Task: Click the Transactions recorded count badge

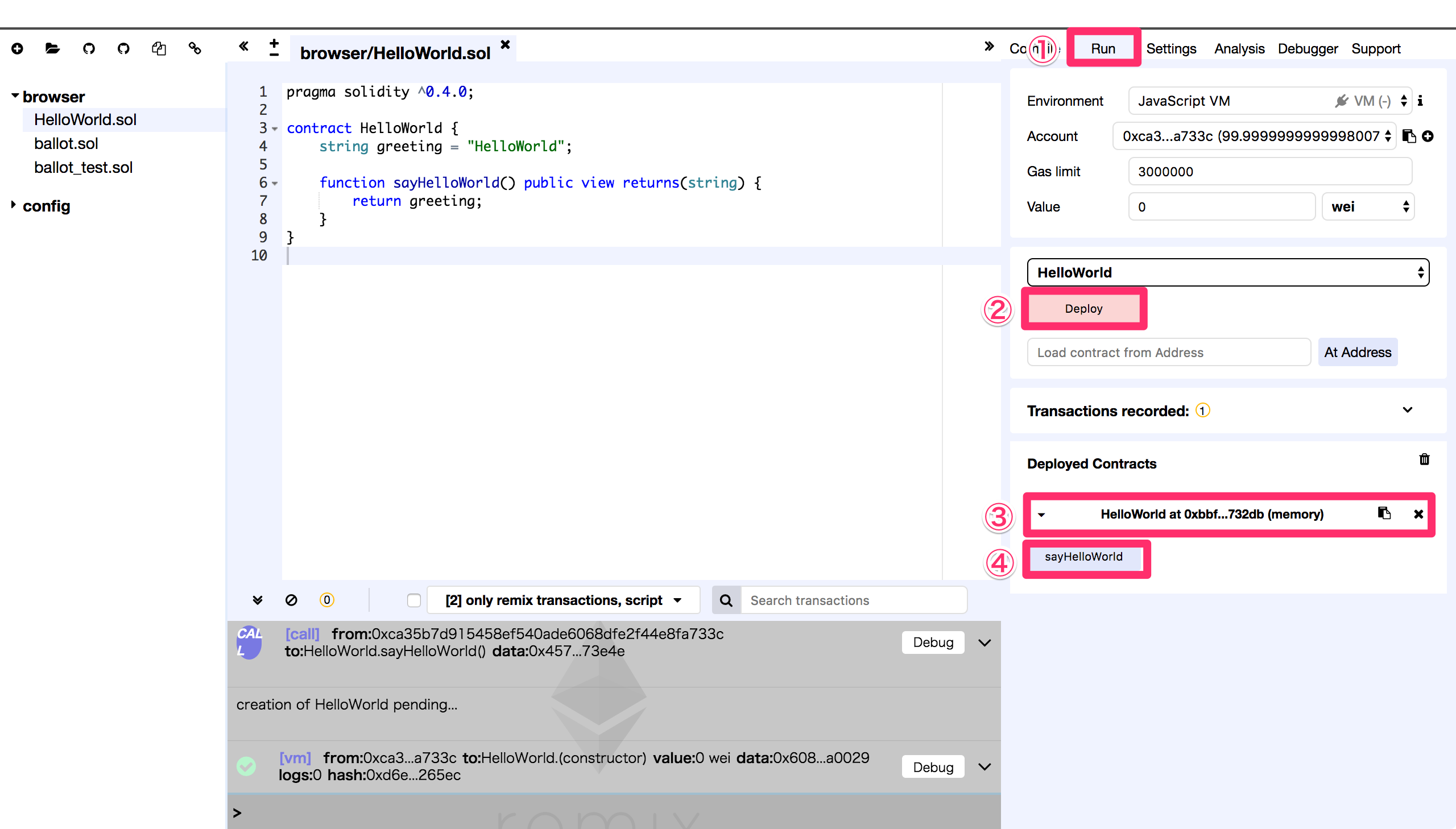Action: pos(1202,411)
